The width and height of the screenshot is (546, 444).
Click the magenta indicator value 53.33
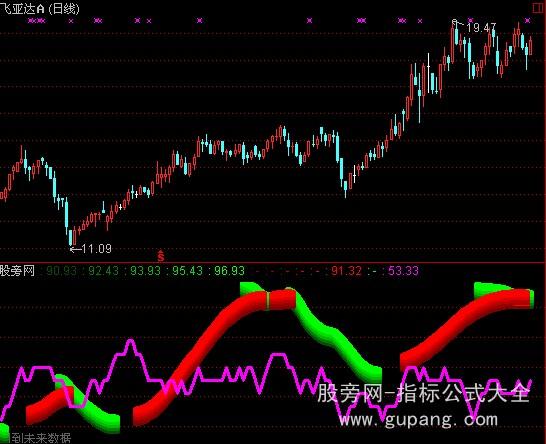pyautogui.click(x=403, y=271)
